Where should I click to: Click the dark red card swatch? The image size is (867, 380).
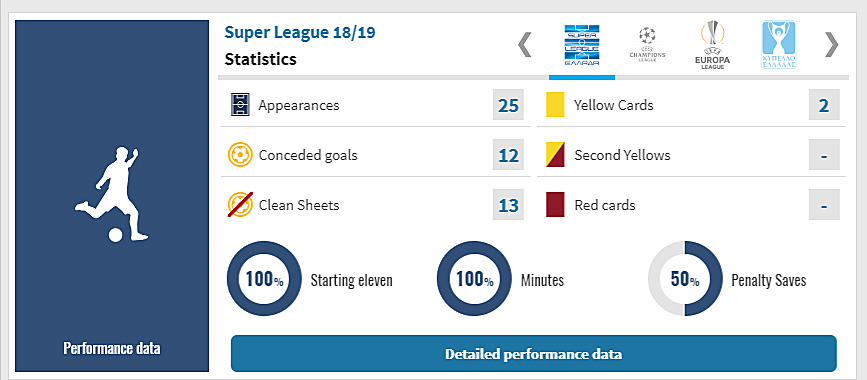coord(555,205)
